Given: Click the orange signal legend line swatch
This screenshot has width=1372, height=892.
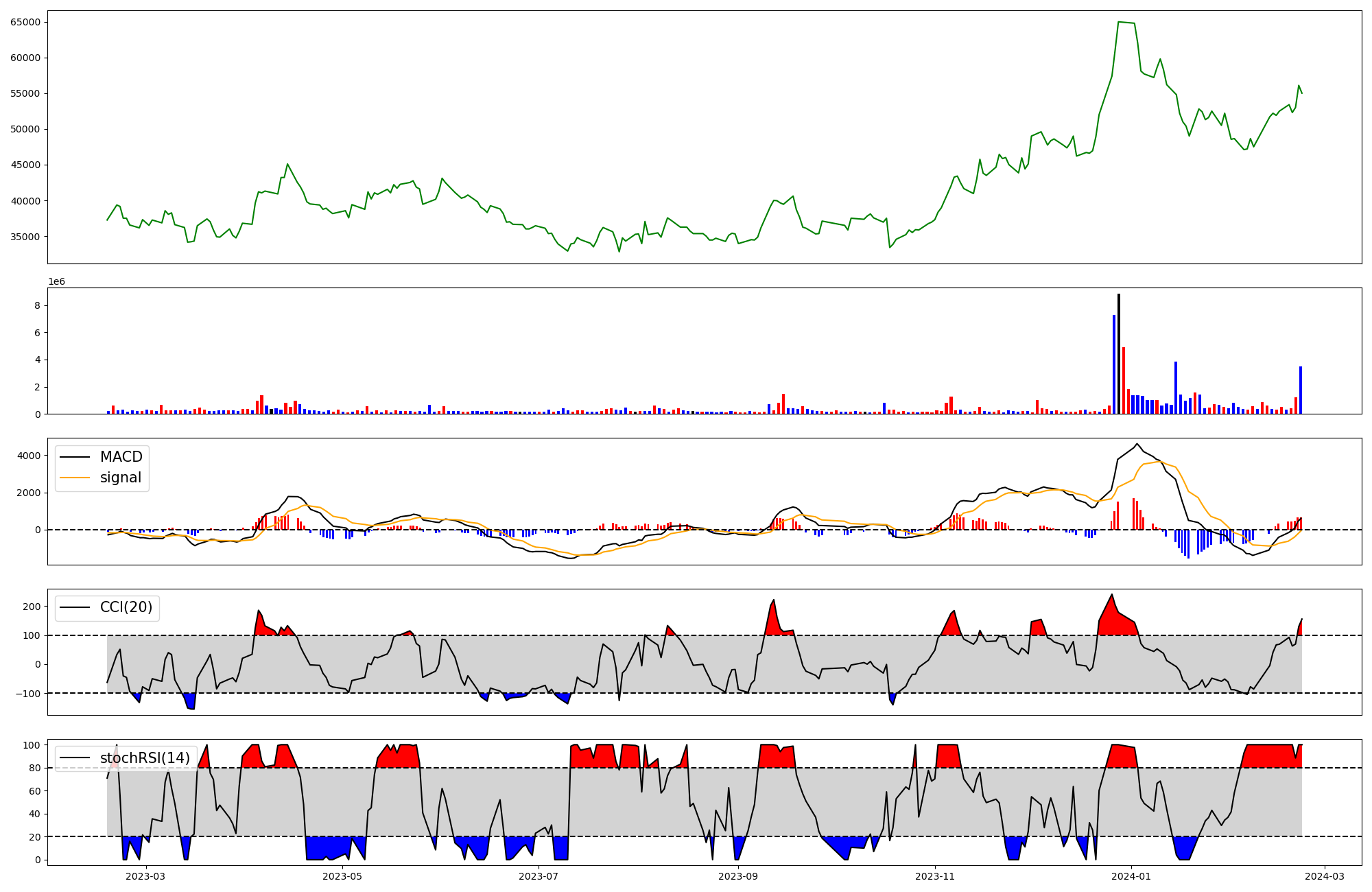Looking at the screenshot, I should (x=75, y=478).
